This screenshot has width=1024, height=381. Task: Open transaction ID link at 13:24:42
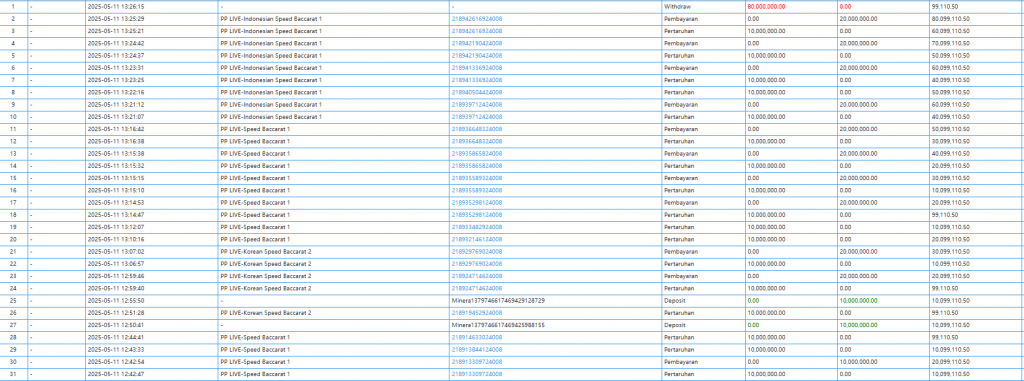coord(477,43)
